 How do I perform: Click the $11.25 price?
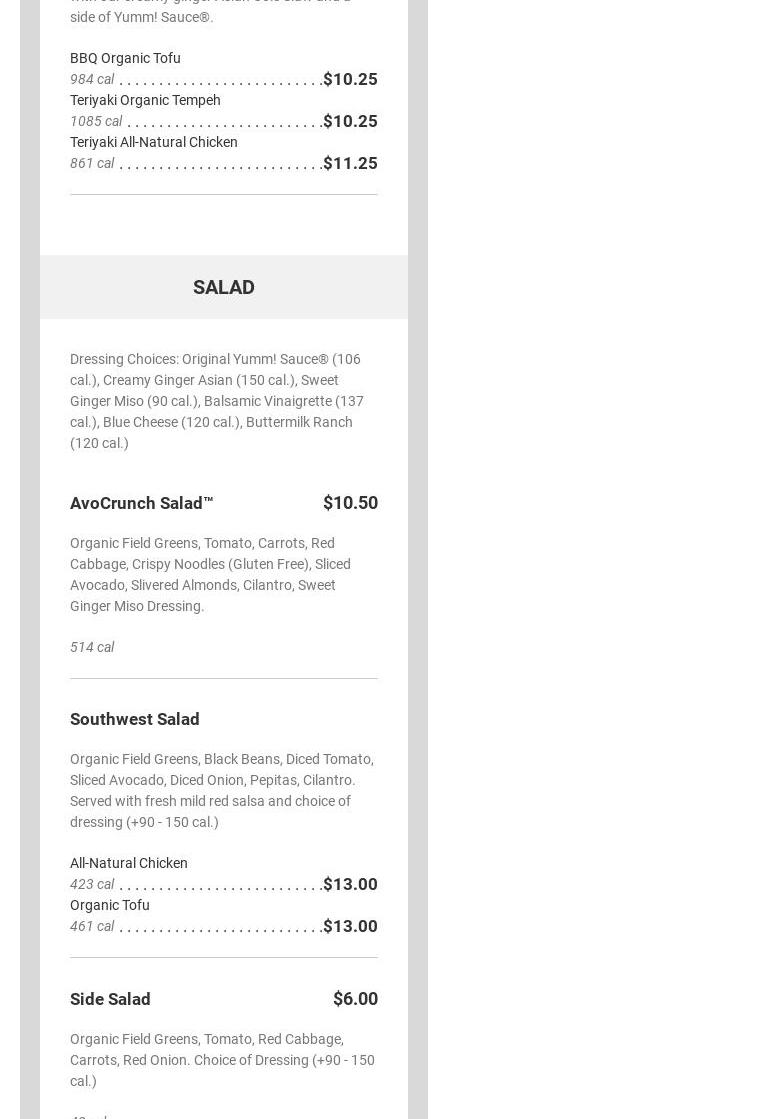[350, 163]
